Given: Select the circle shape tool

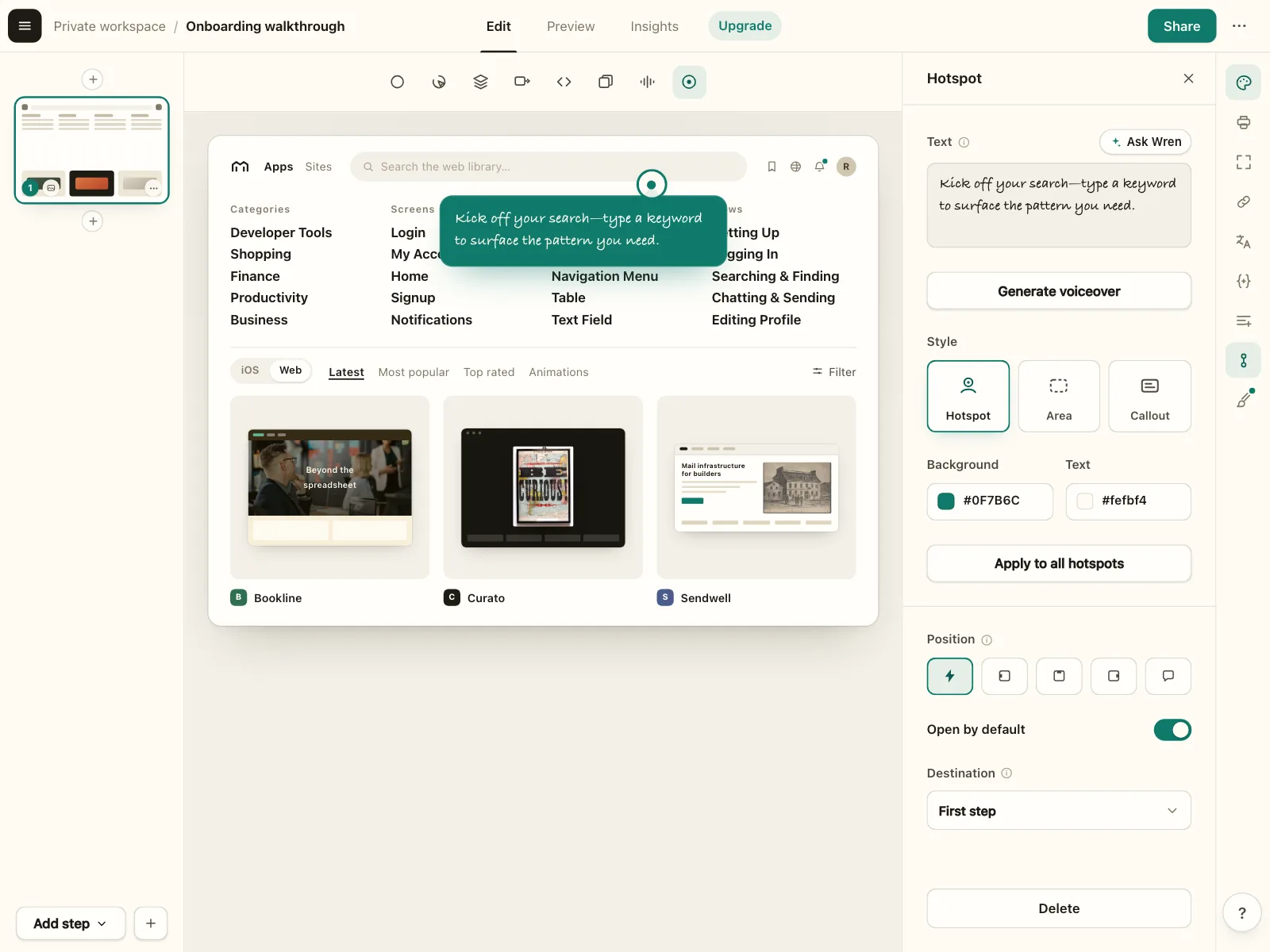Looking at the screenshot, I should tap(398, 82).
